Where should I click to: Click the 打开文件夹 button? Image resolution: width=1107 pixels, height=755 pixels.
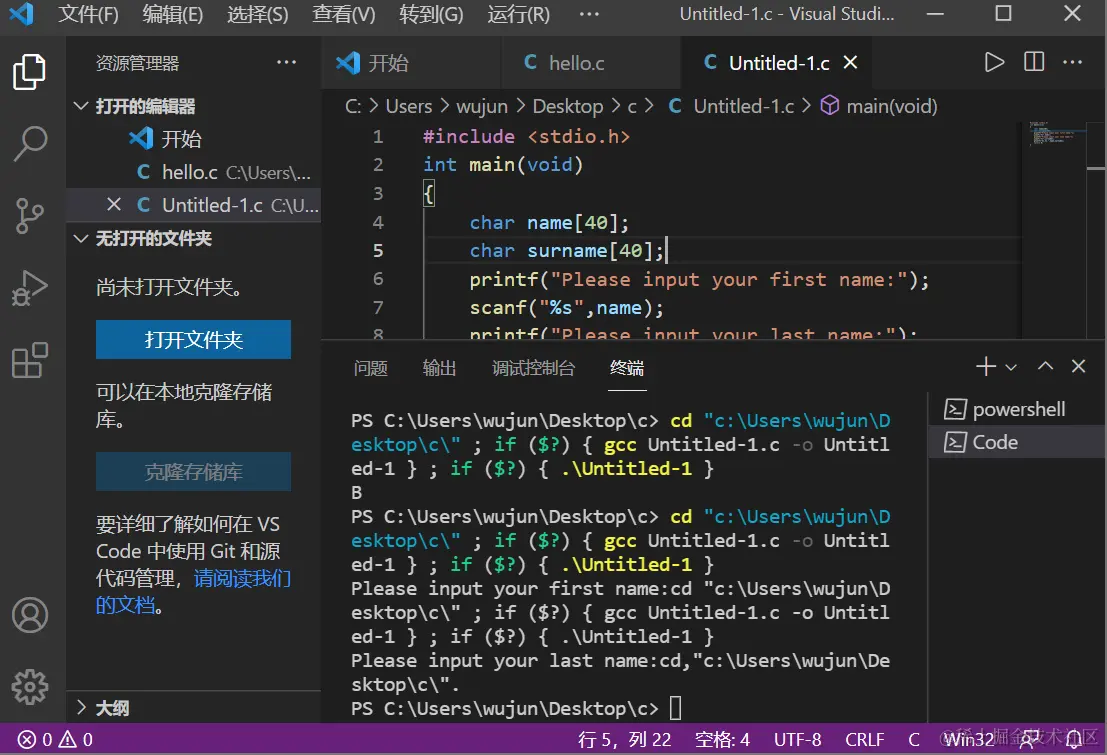(x=193, y=340)
